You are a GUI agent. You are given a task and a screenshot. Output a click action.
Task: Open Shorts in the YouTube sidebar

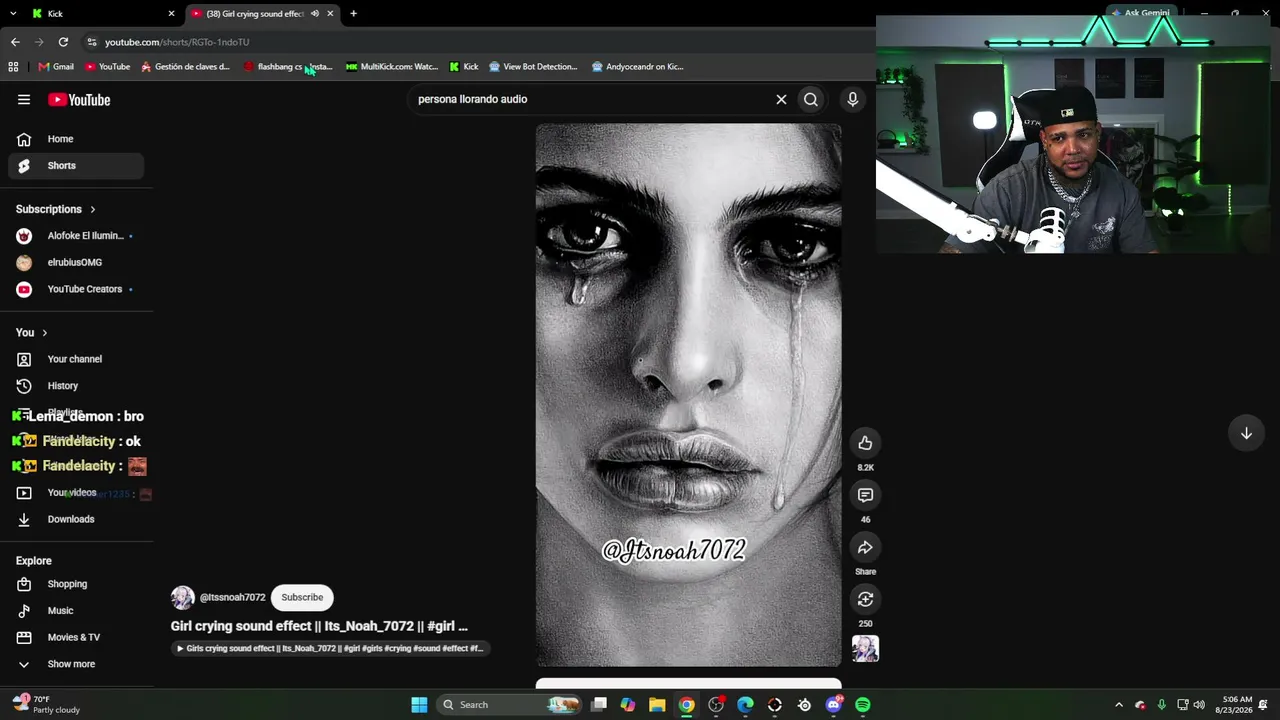click(x=76, y=166)
